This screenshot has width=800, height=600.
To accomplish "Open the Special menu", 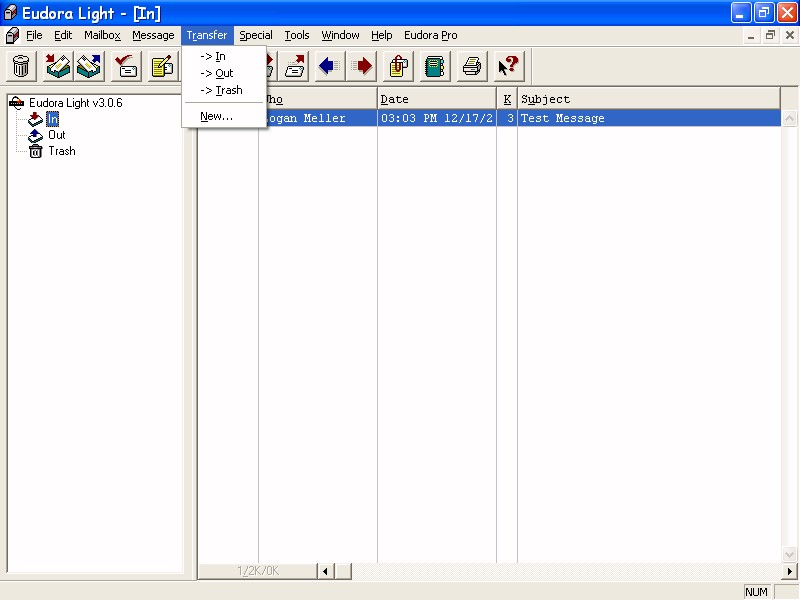I will (x=256, y=35).
